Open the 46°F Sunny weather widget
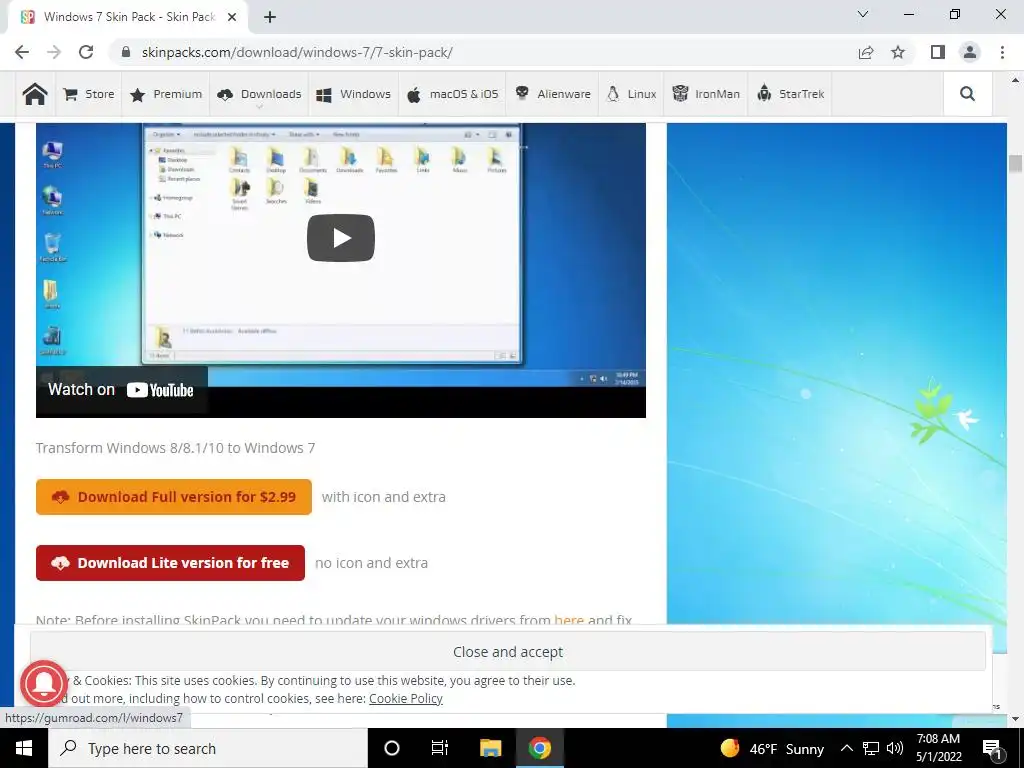The width and height of the screenshot is (1024, 768). [x=772, y=748]
